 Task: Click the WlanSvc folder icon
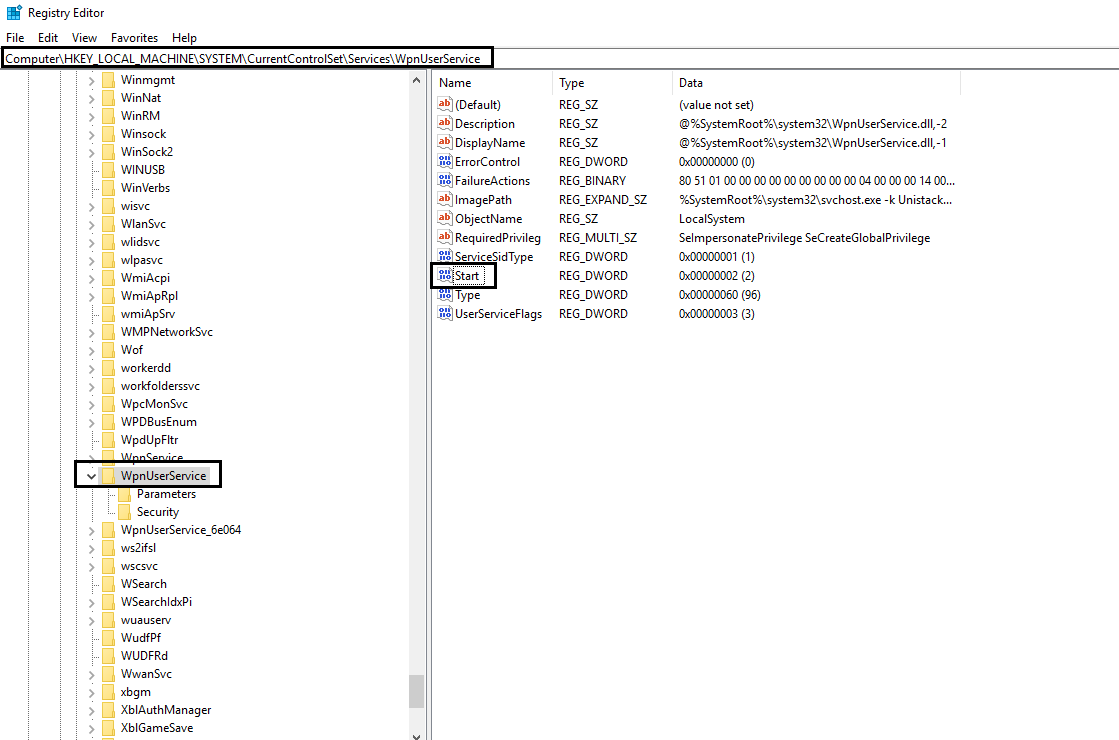(108, 224)
